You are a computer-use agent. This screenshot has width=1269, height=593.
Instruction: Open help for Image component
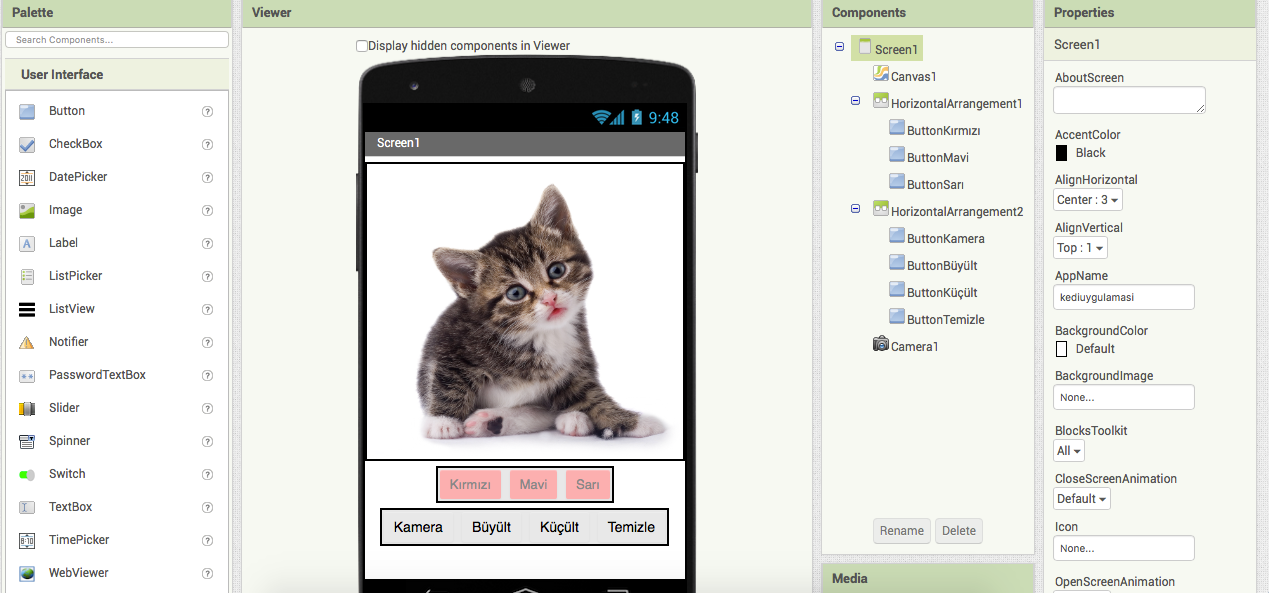tap(207, 211)
